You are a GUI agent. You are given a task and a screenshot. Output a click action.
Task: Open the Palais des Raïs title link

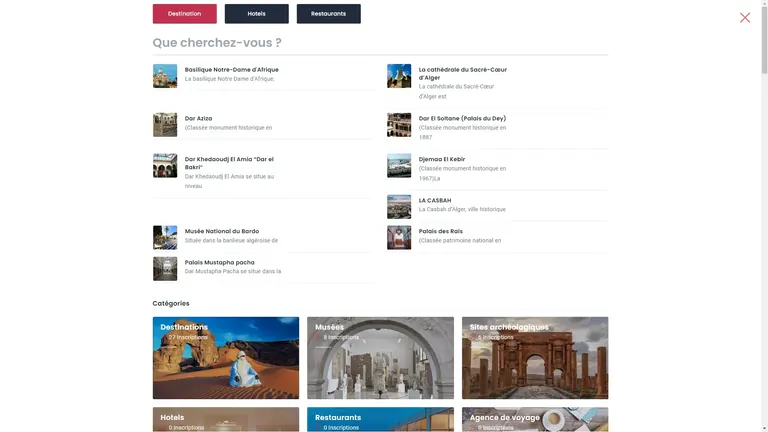(x=441, y=231)
